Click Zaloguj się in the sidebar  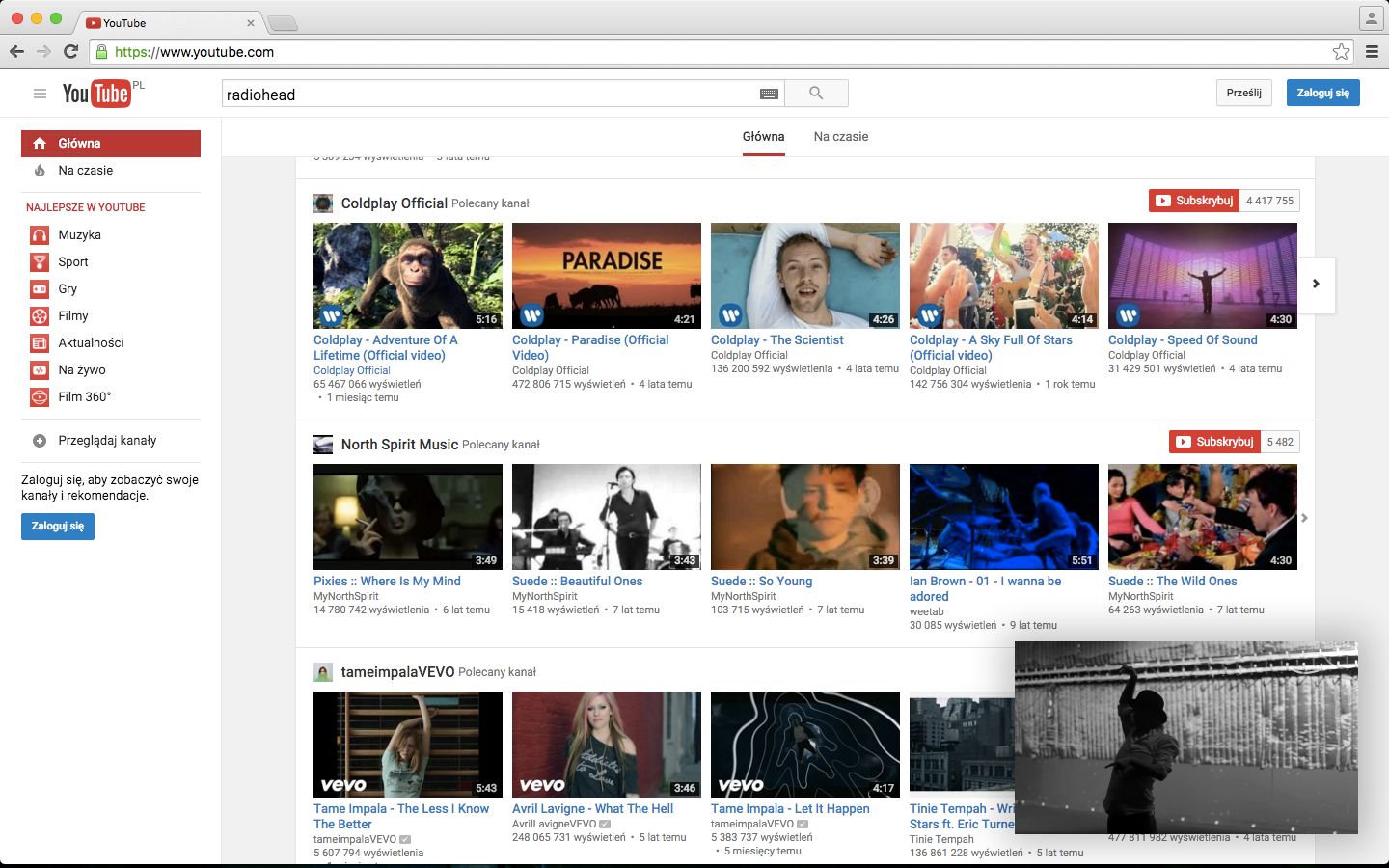[x=58, y=526]
